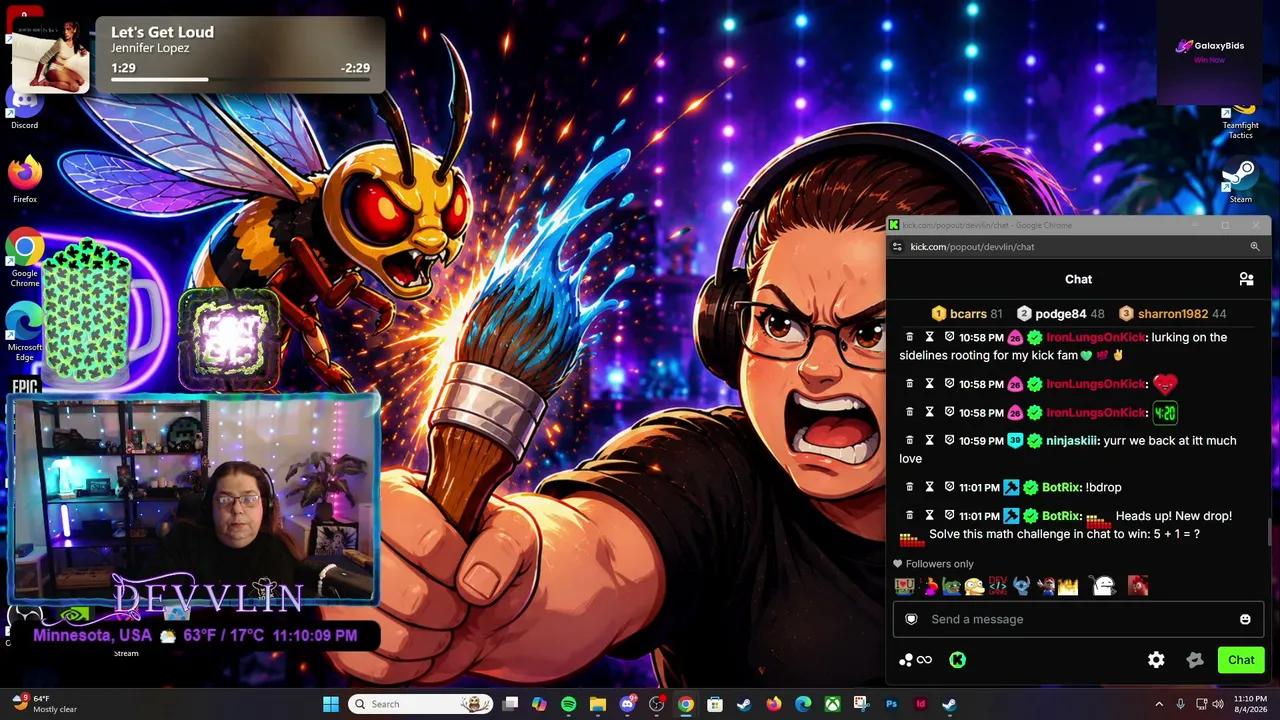Open the chat users list icon

click(1246, 279)
